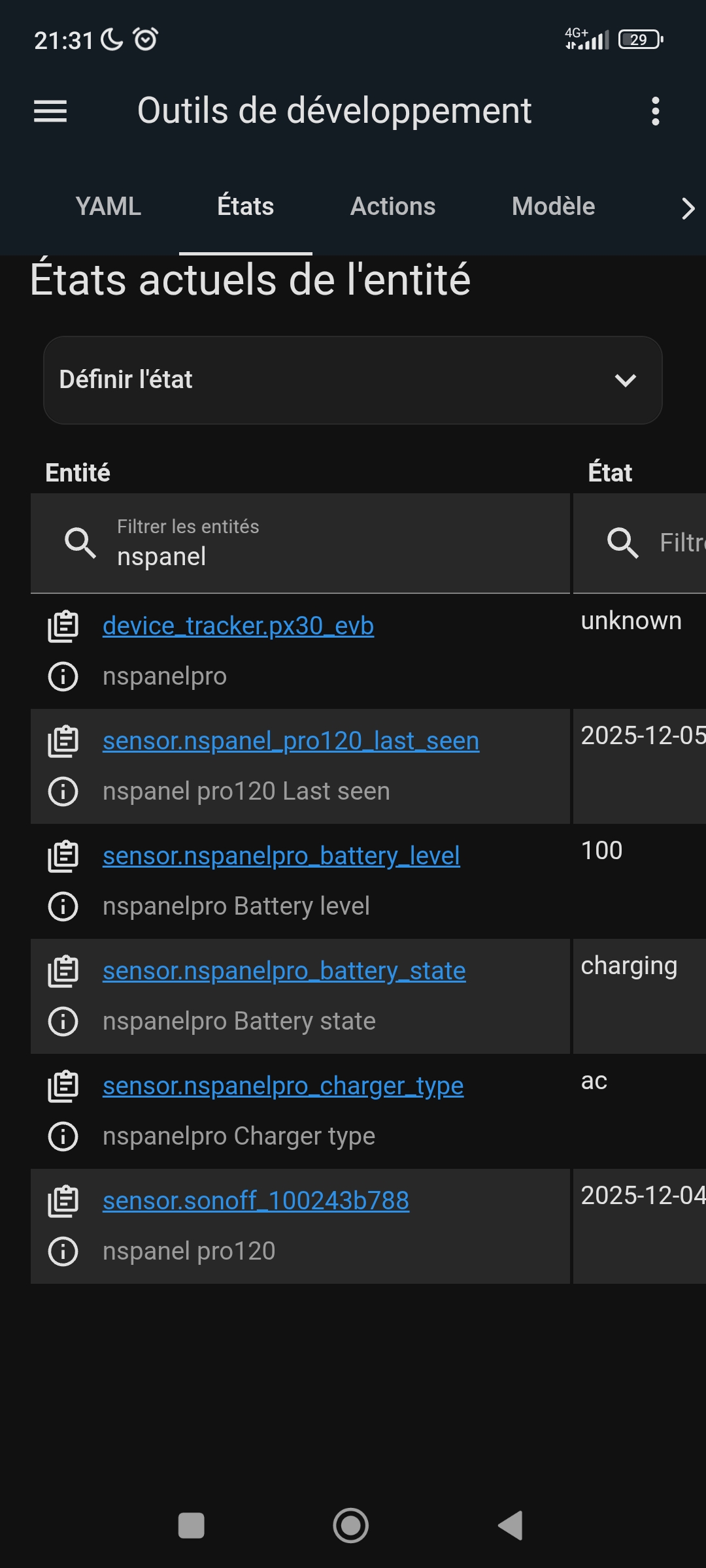
Task: Switch to the YAML tab
Action: [109, 206]
